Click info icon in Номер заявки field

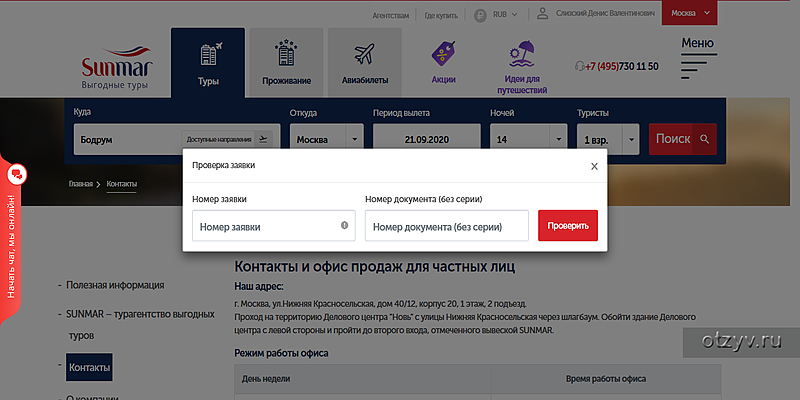coord(344,226)
